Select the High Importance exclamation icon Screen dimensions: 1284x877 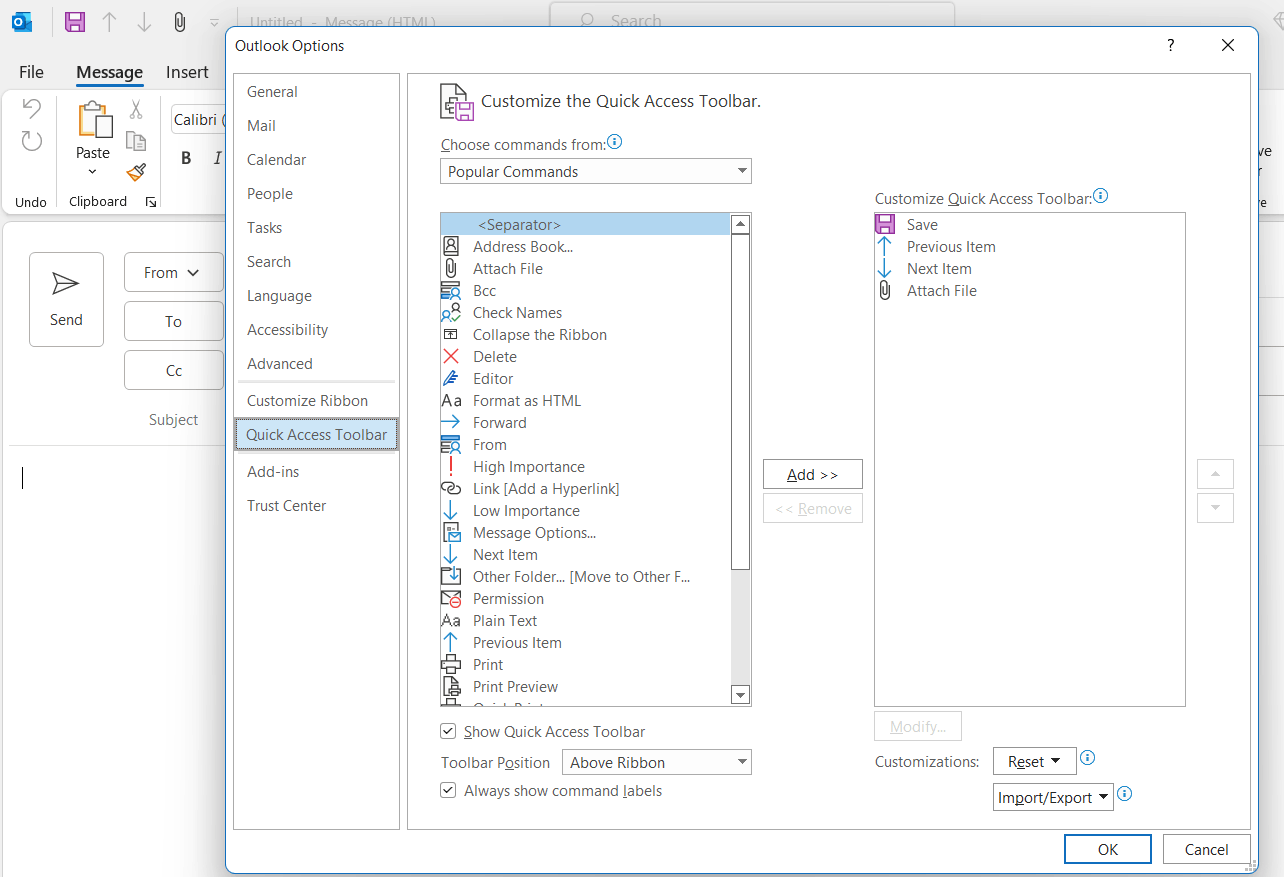451,466
